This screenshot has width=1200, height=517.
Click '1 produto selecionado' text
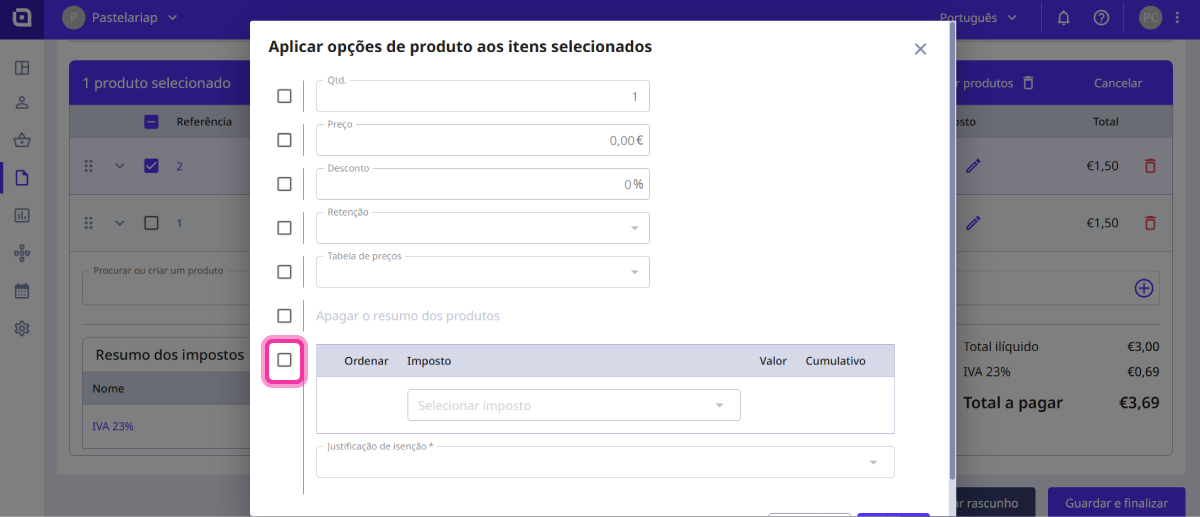(156, 83)
